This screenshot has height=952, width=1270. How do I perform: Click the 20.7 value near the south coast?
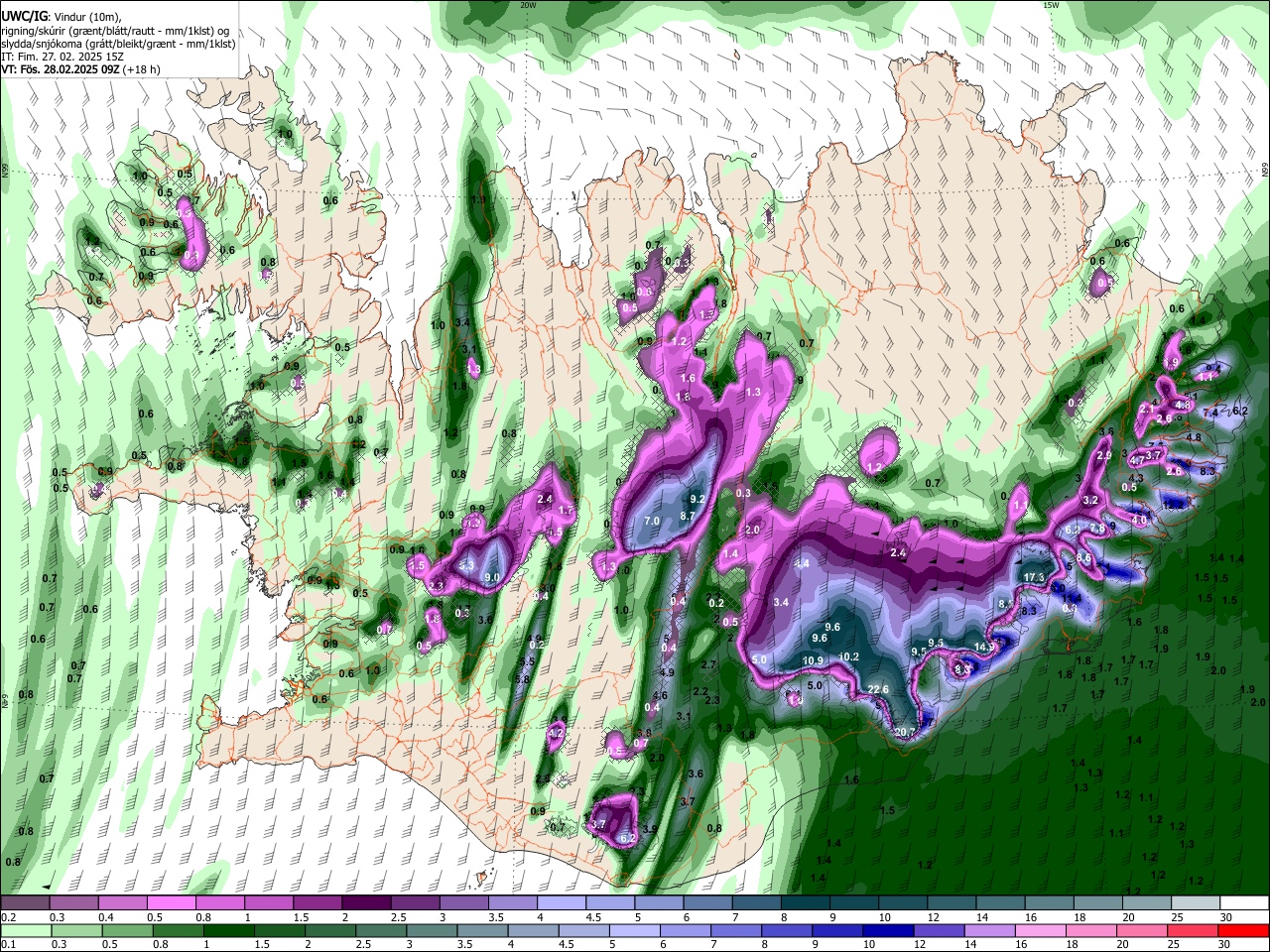tap(905, 733)
